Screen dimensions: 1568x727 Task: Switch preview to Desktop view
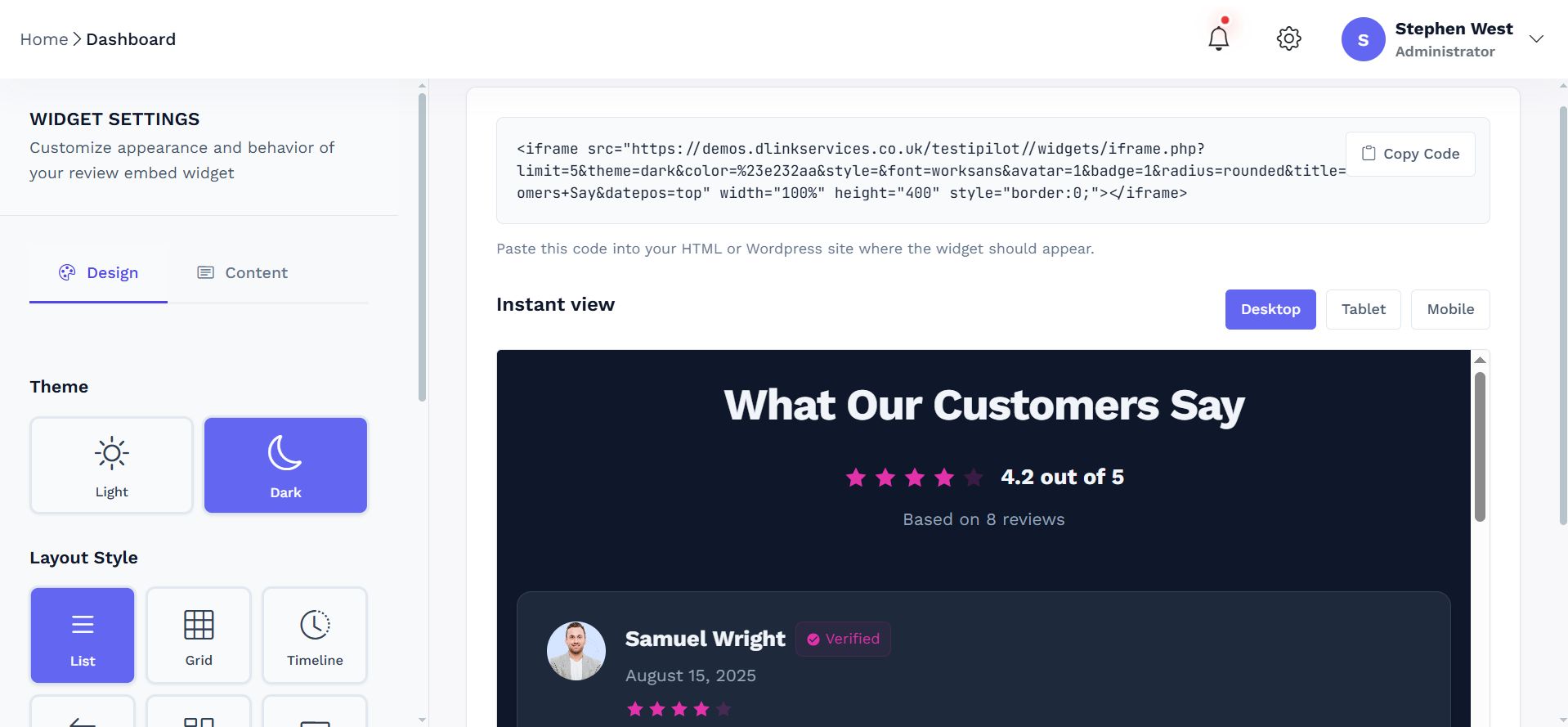tap(1270, 309)
